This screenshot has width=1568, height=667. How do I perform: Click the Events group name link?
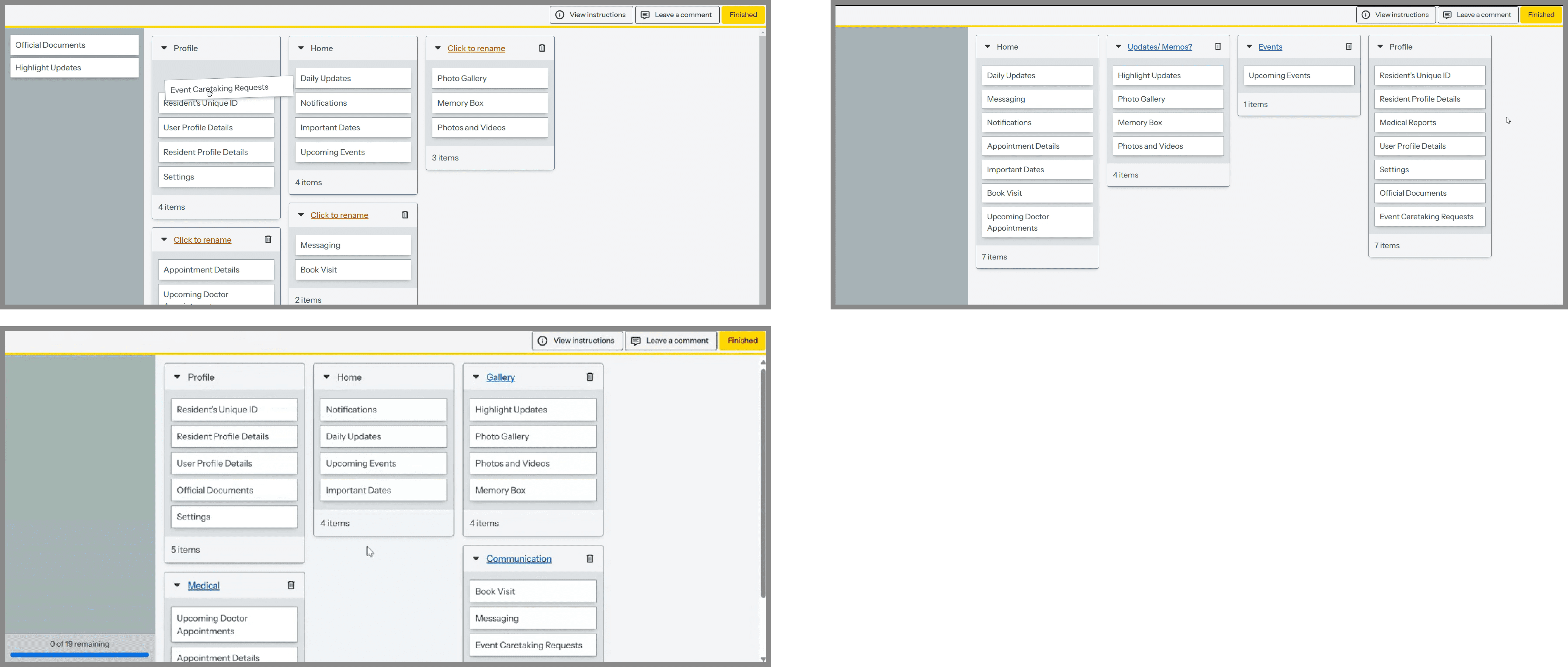coord(1270,47)
